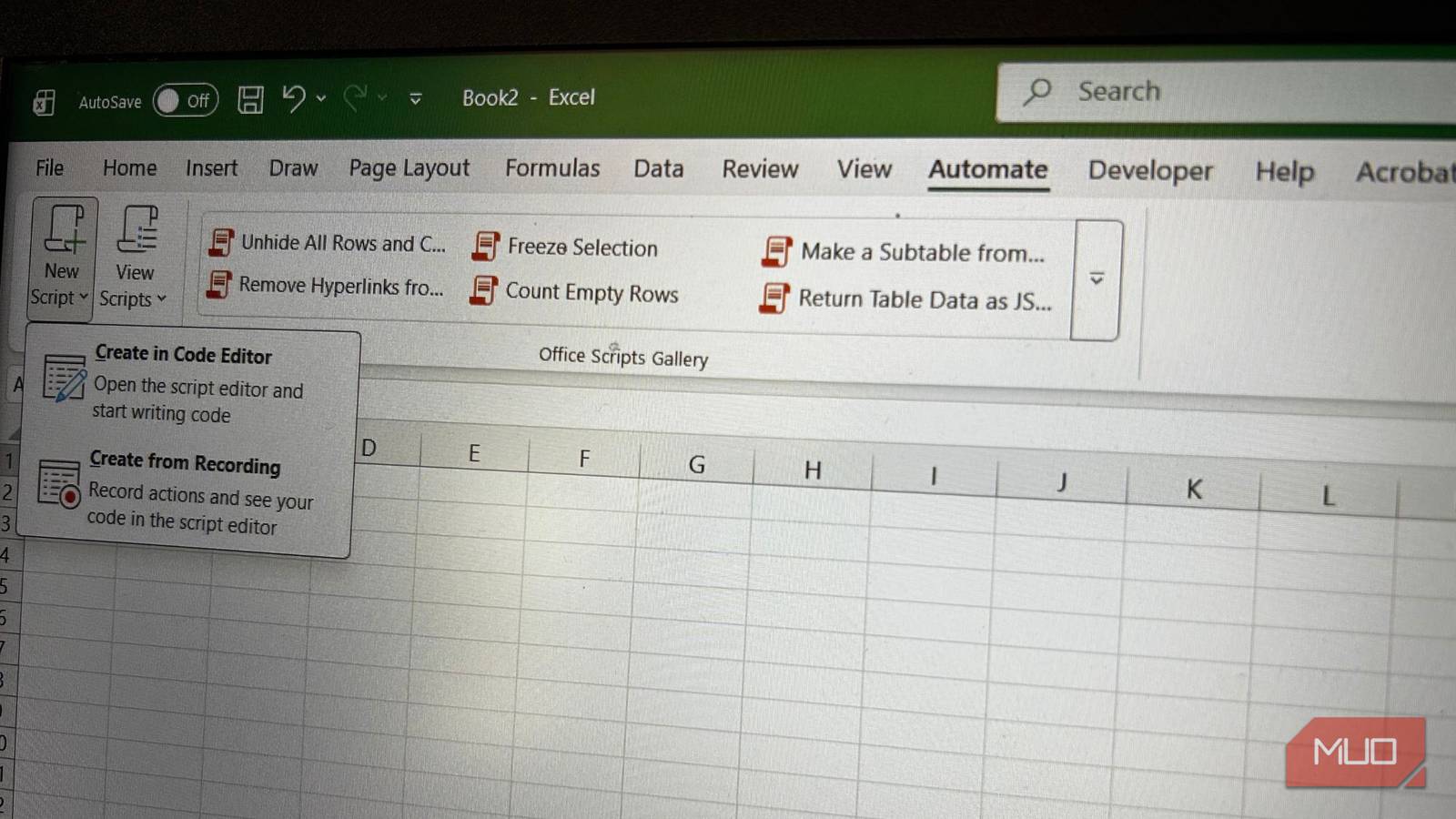Open the Draw tab
This screenshot has width=1456, height=819.
point(293,168)
